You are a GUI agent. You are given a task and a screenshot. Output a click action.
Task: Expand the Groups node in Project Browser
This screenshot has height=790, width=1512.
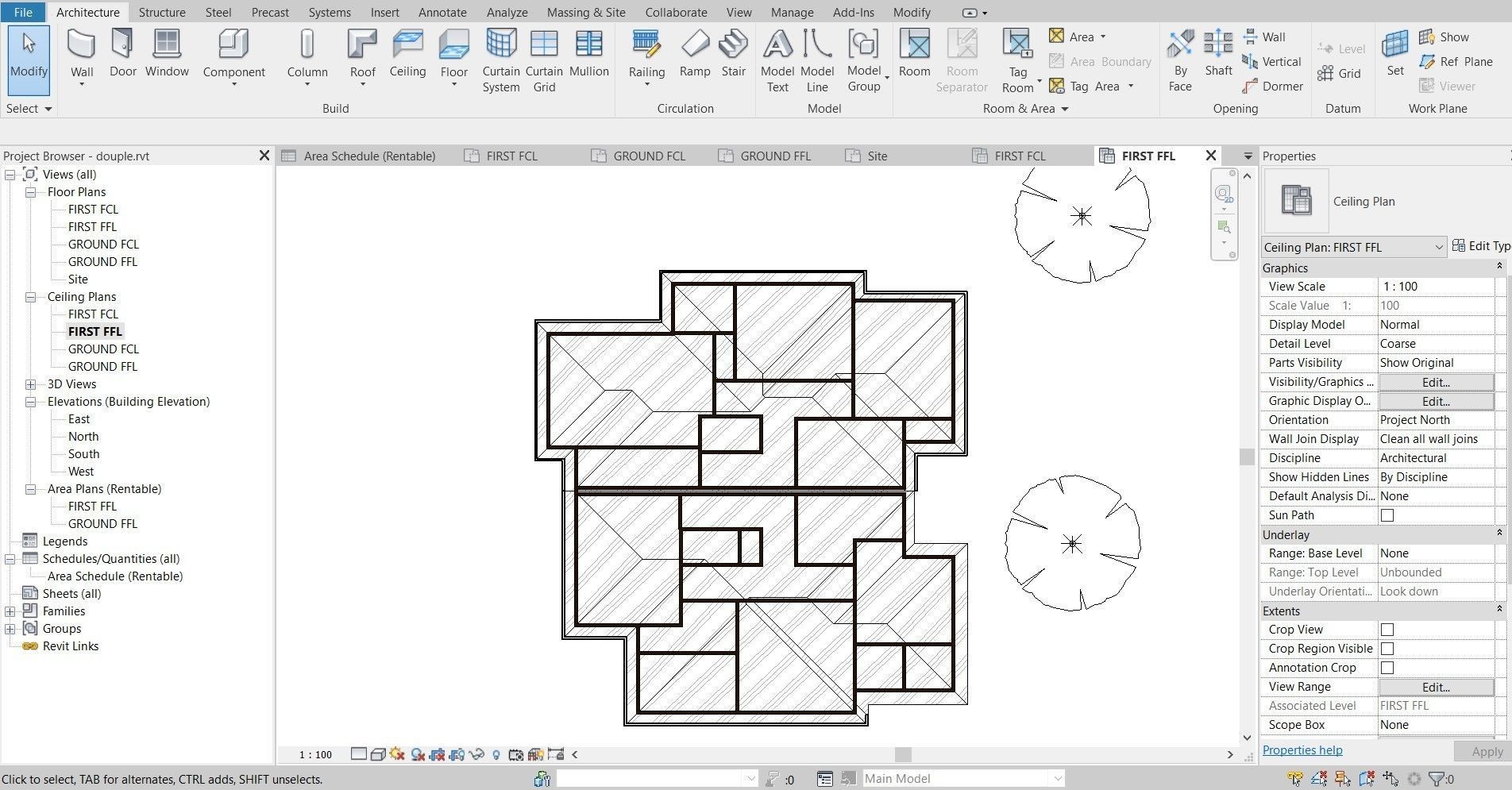(x=10, y=629)
